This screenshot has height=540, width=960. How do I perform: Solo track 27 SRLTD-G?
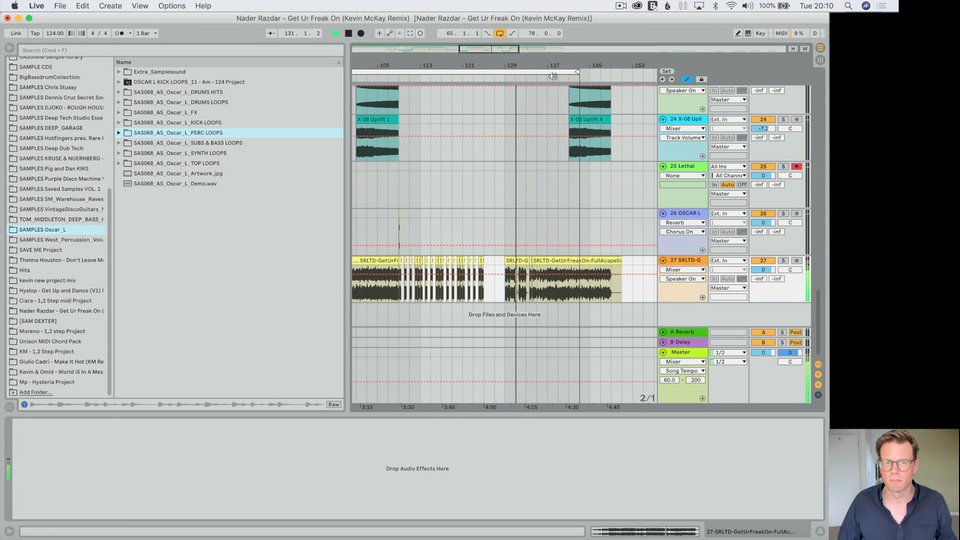click(782, 260)
